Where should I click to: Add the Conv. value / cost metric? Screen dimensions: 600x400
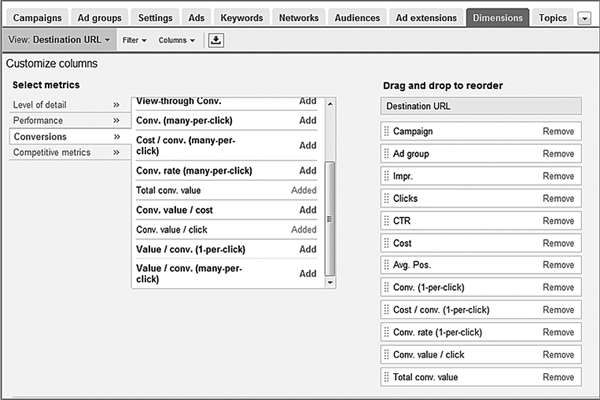[308, 210]
